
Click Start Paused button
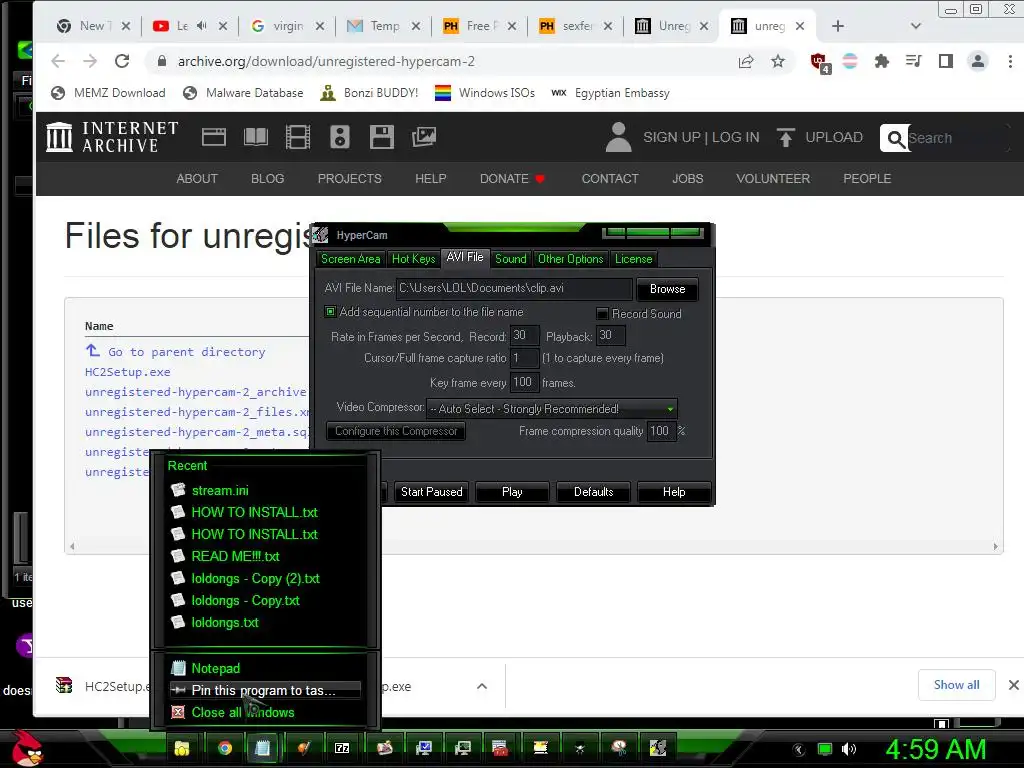pos(432,492)
